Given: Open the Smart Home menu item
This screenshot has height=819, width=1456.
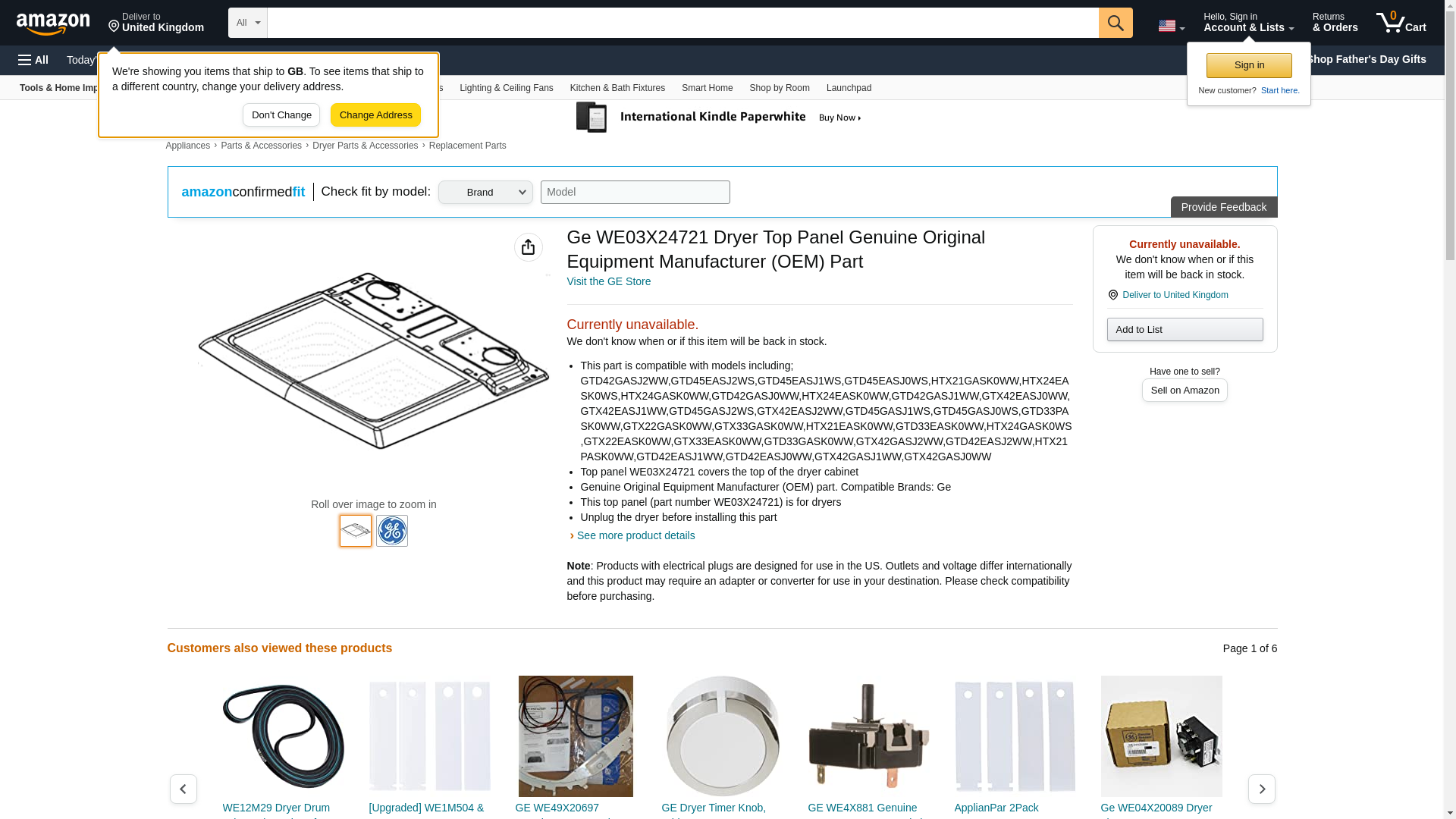Looking at the screenshot, I should (707, 88).
